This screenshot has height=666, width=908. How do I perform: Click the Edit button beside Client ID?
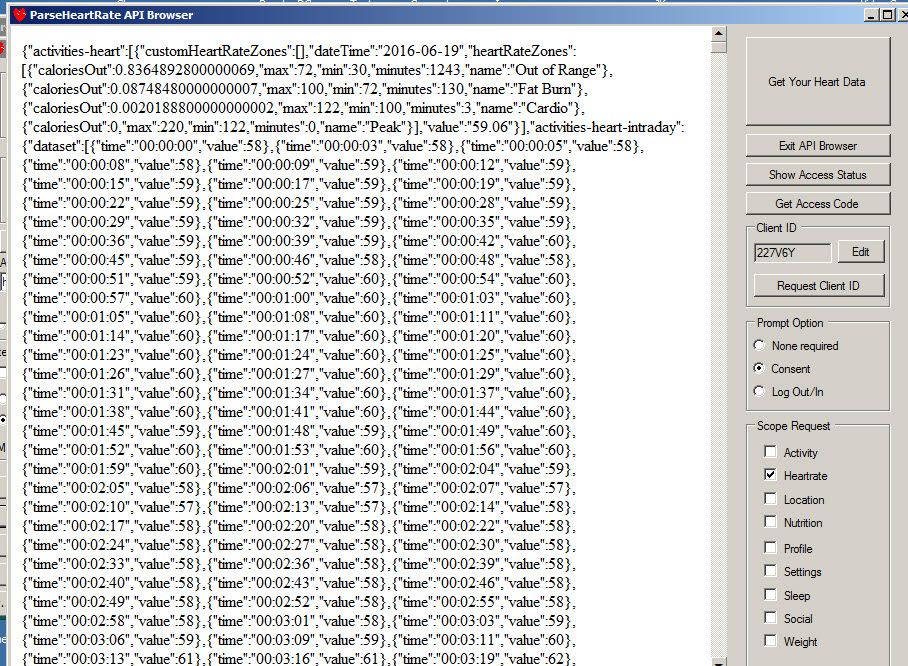[861, 252]
